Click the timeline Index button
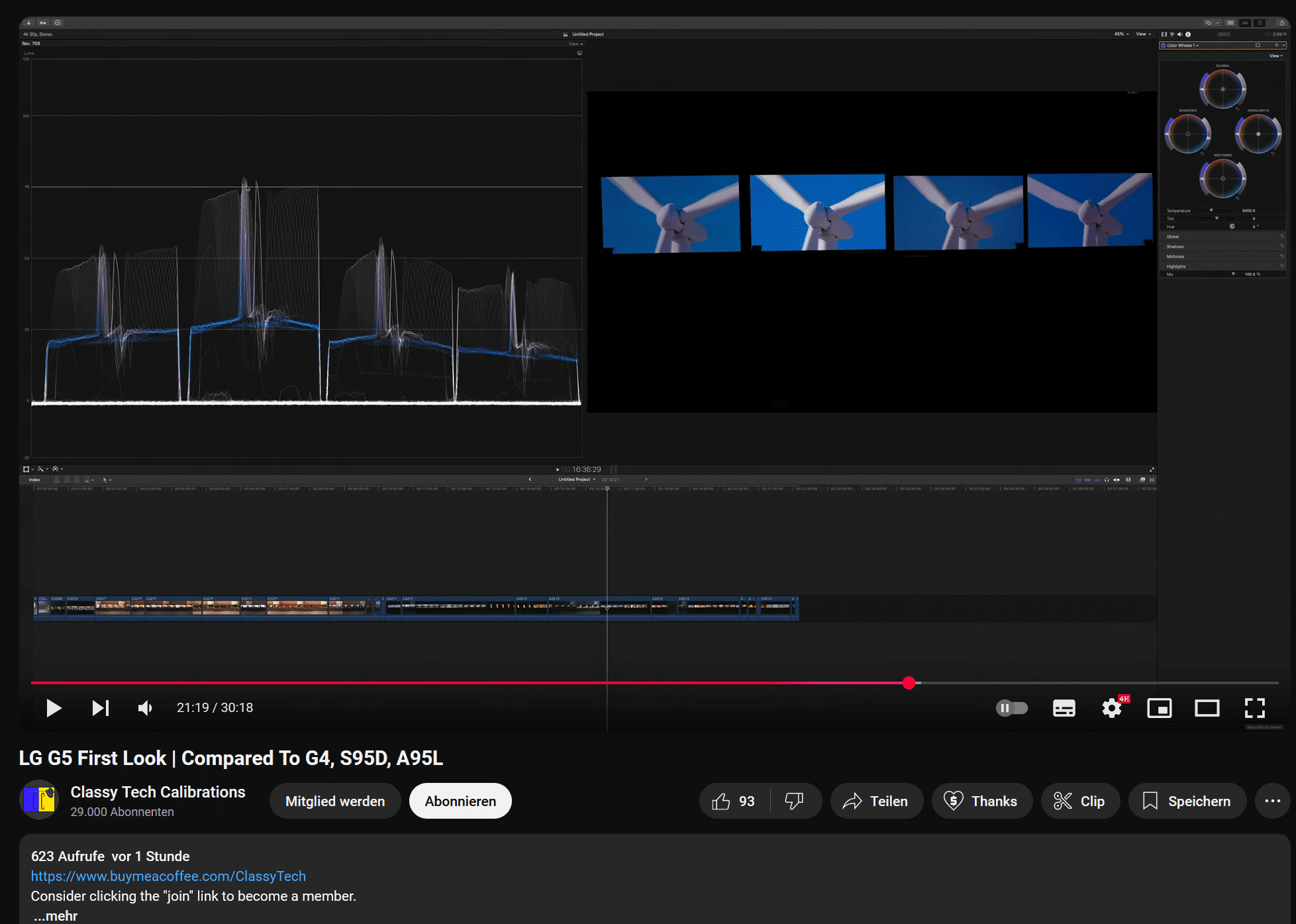The width and height of the screenshot is (1296, 924). coord(34,480)
